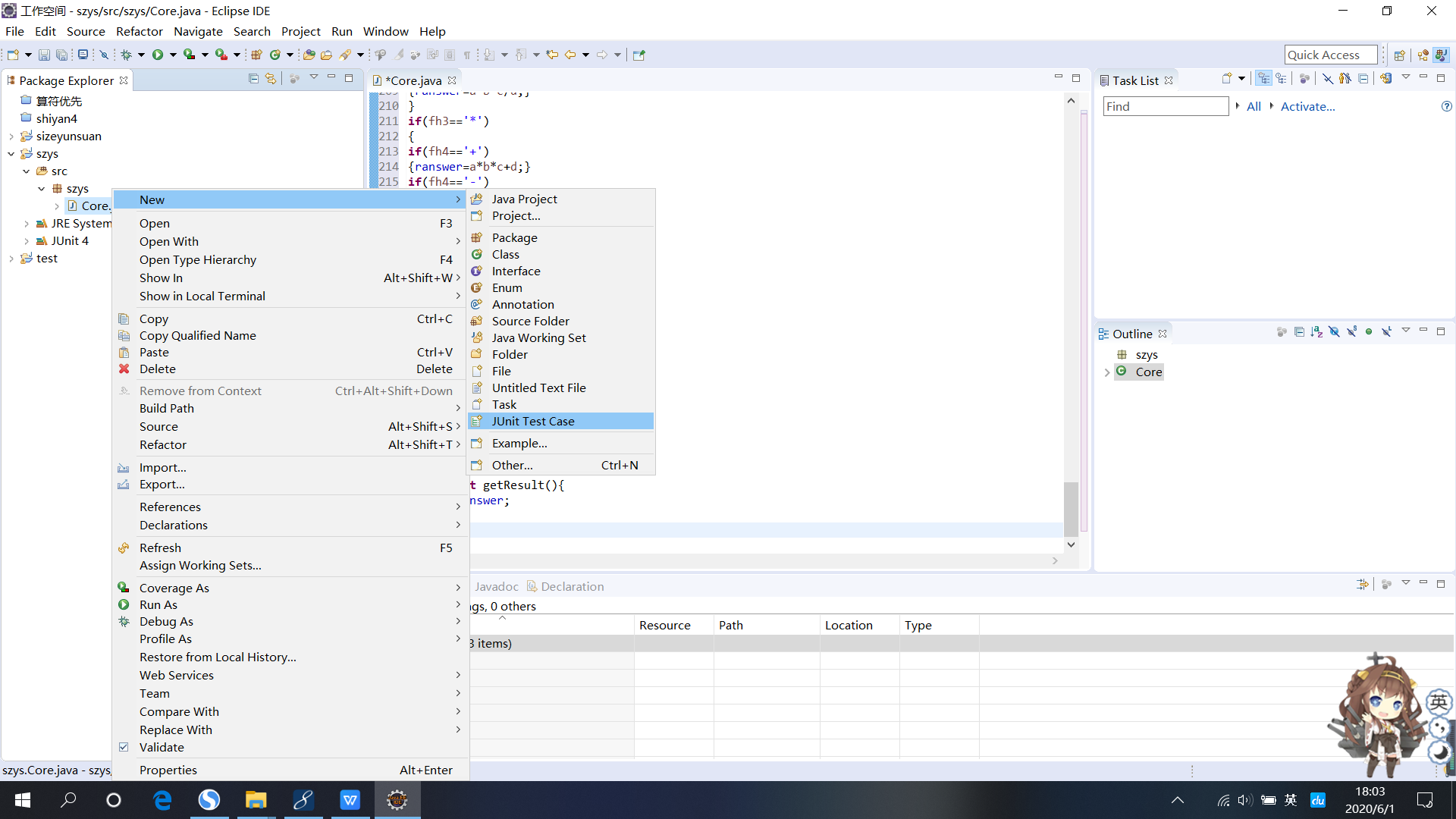Click Properties at context menu bottom
This screenshot has width=1456, height=819.
[168, 770]
